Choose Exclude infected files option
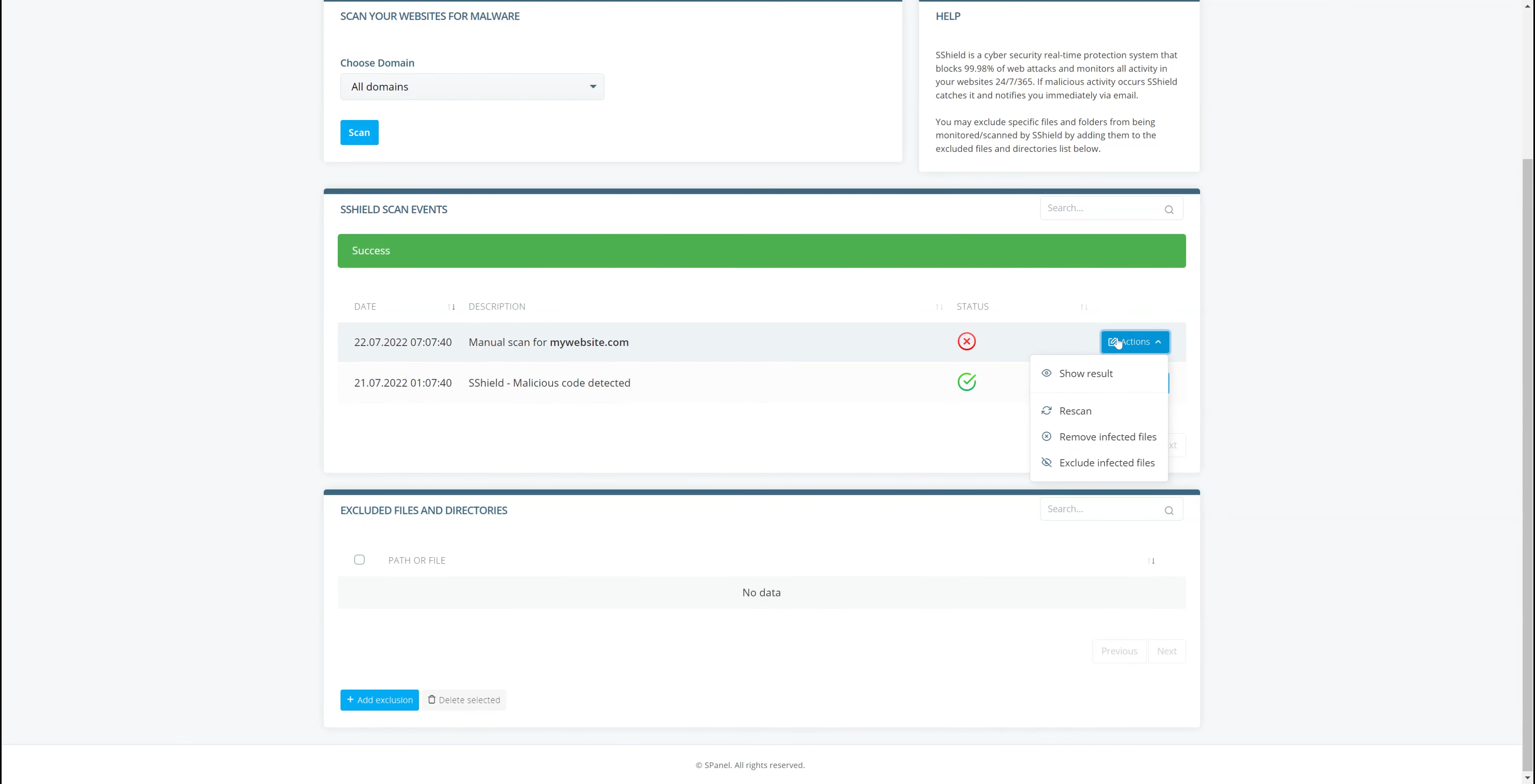This screenshot has height=784, width=1535. click(x=1099, y=463)
